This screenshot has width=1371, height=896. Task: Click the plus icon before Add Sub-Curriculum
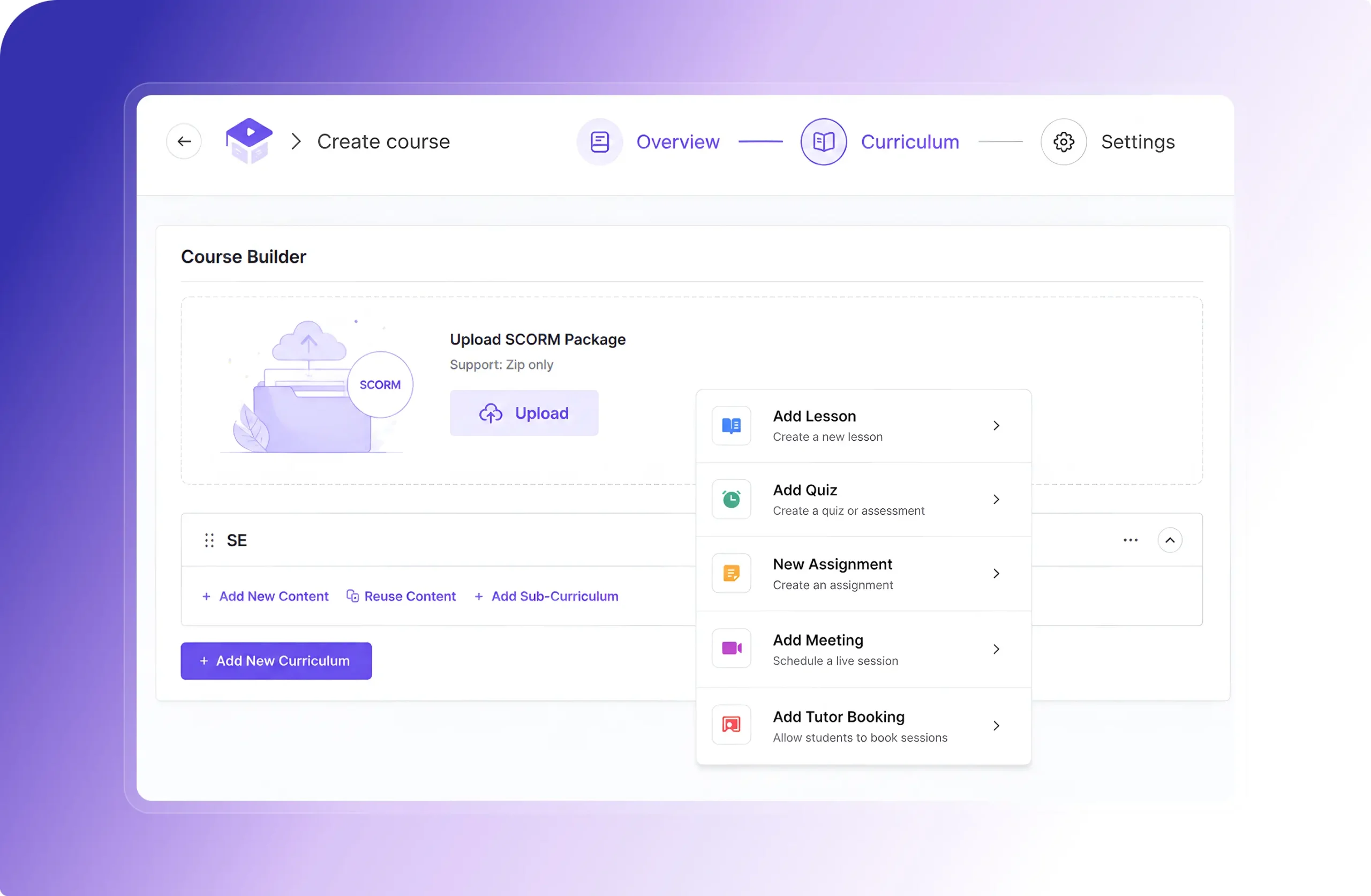tap(479, 597)
